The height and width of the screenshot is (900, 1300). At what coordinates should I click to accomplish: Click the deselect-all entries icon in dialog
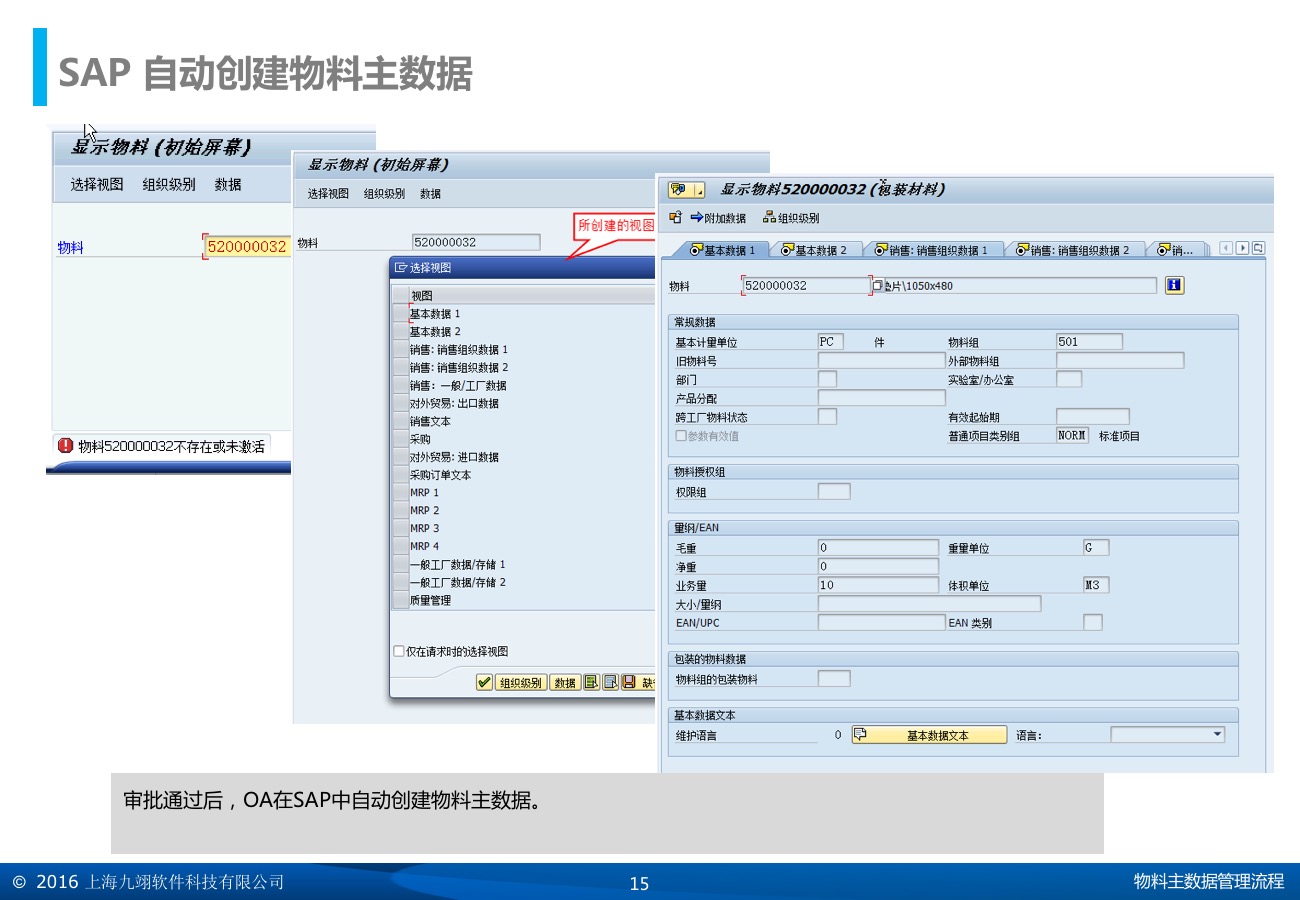(x=610, y=682)
